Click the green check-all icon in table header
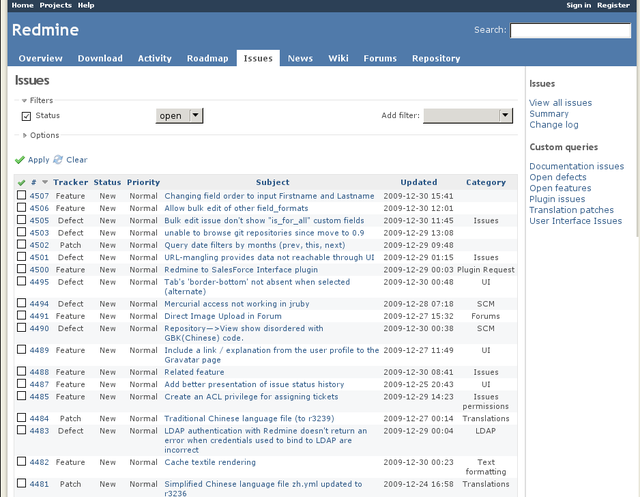This screenshot has width=640, height=497. pyautogui.click(x=21, y=182)
